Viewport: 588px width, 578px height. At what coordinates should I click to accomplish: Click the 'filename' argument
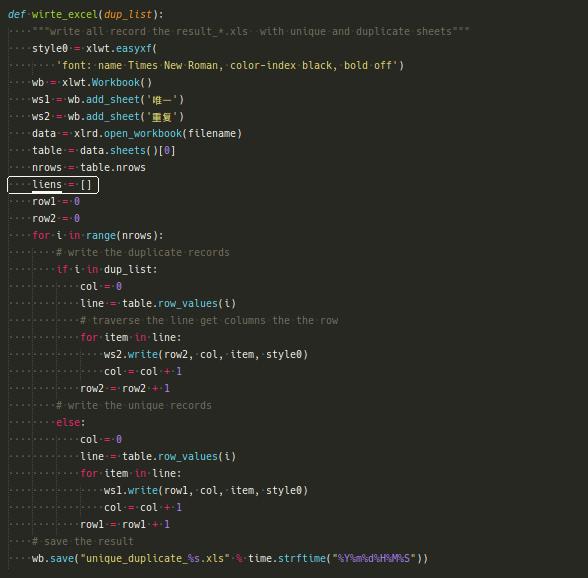(x=212, y=133)
